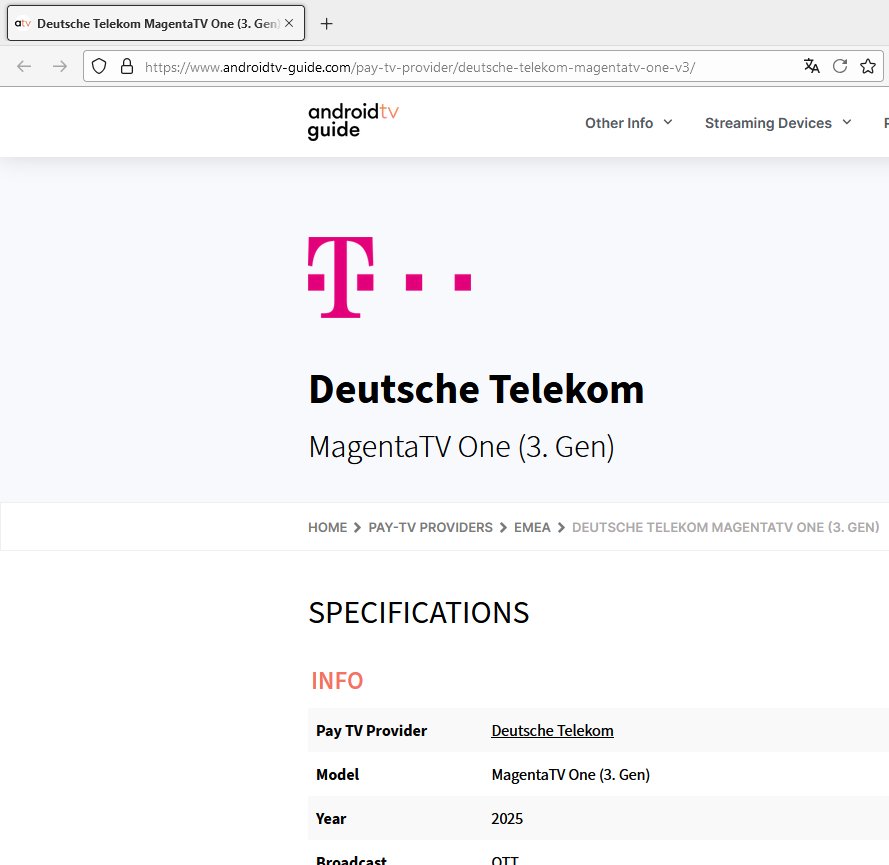Click the current page breadcrumb for MagentaTV One
This screenshot has height=865, width=889.
[x=725, y=527]
